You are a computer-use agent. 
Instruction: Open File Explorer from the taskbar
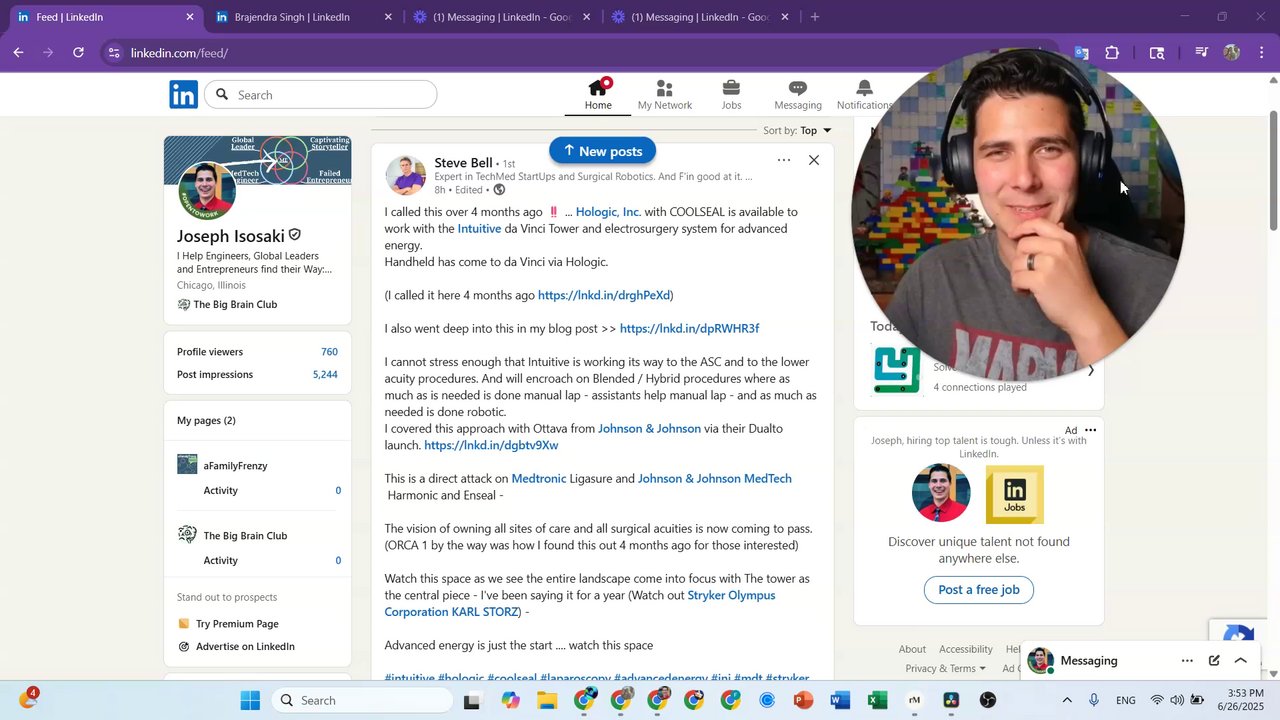coord(547,701)
